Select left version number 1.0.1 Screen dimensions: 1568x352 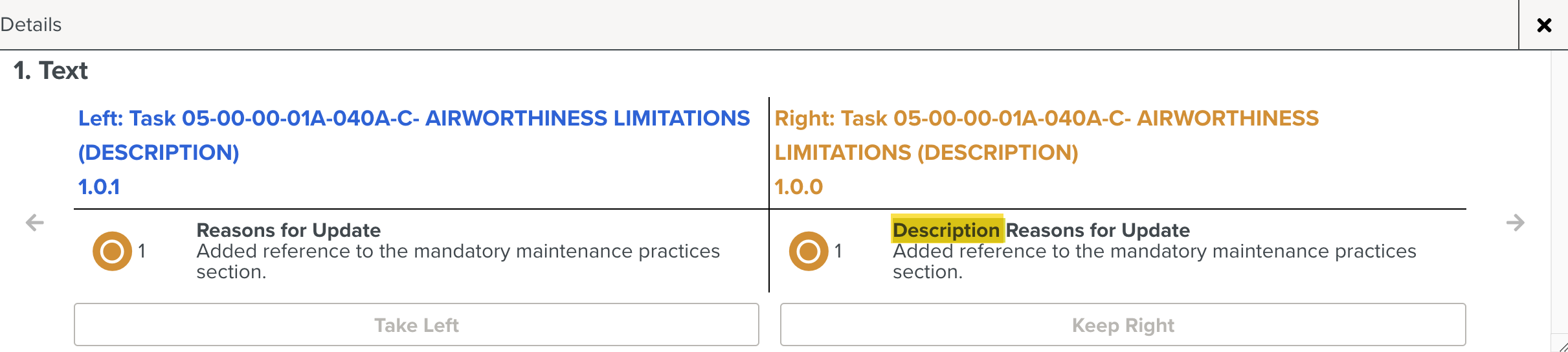[99, 187]
